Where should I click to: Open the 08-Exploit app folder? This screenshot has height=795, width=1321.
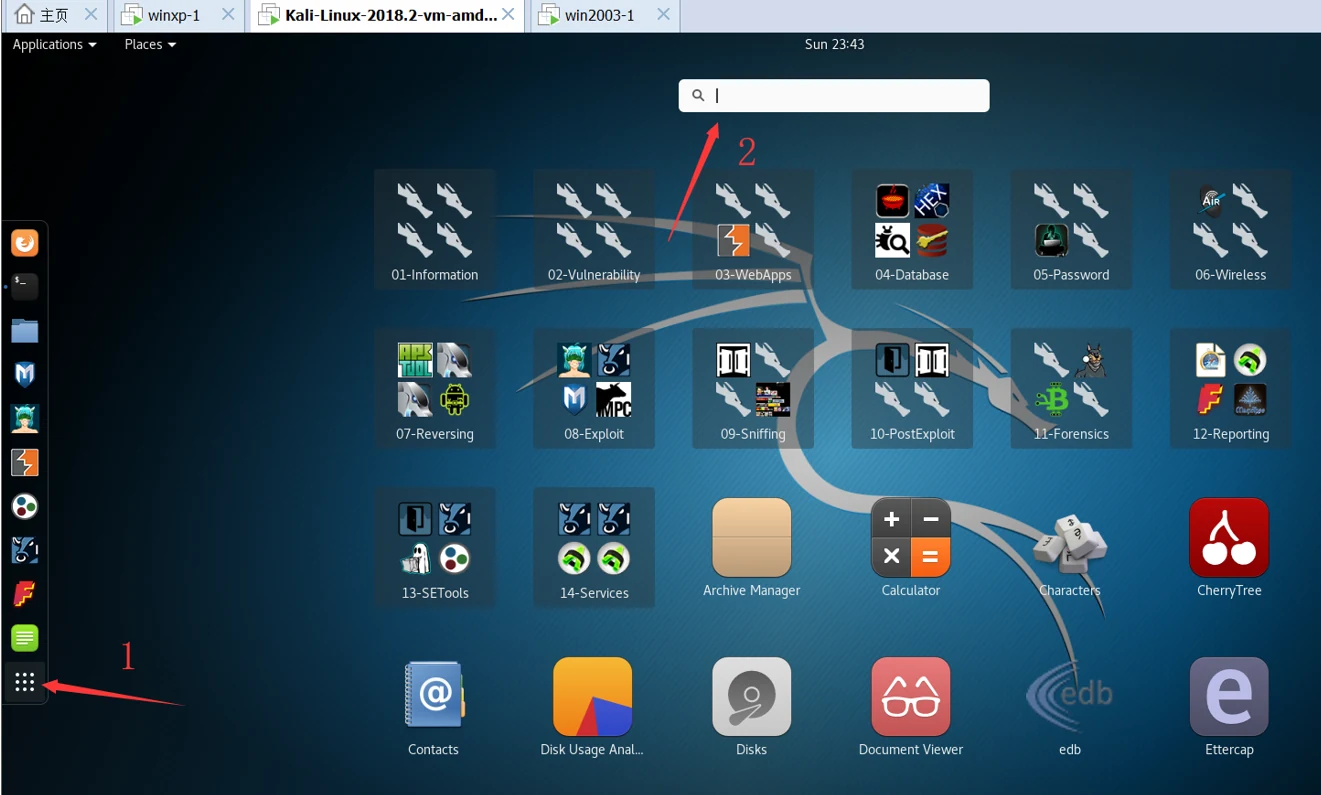[x=593, y=389]
